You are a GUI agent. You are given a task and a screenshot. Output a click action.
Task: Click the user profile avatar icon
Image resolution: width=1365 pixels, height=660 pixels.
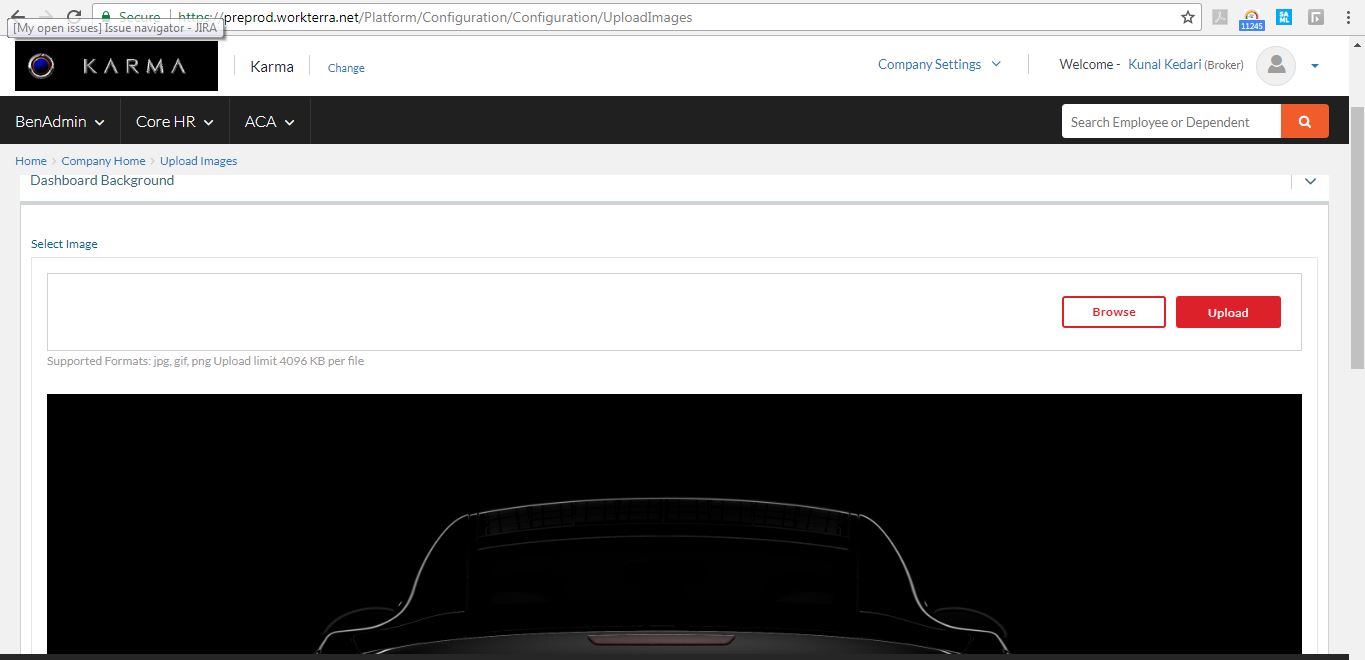[1275, 65]
